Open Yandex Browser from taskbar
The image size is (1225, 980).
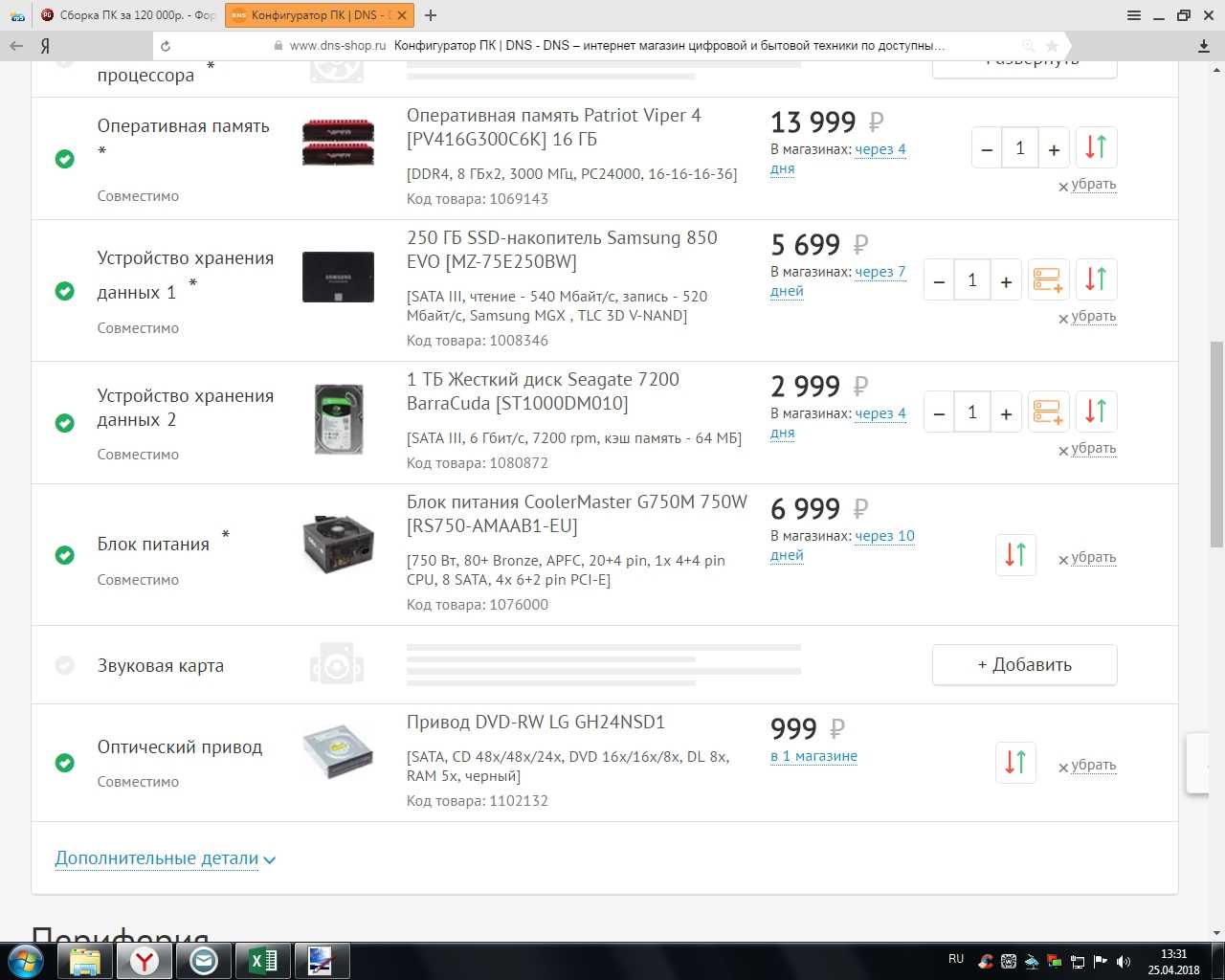[145, 961]
